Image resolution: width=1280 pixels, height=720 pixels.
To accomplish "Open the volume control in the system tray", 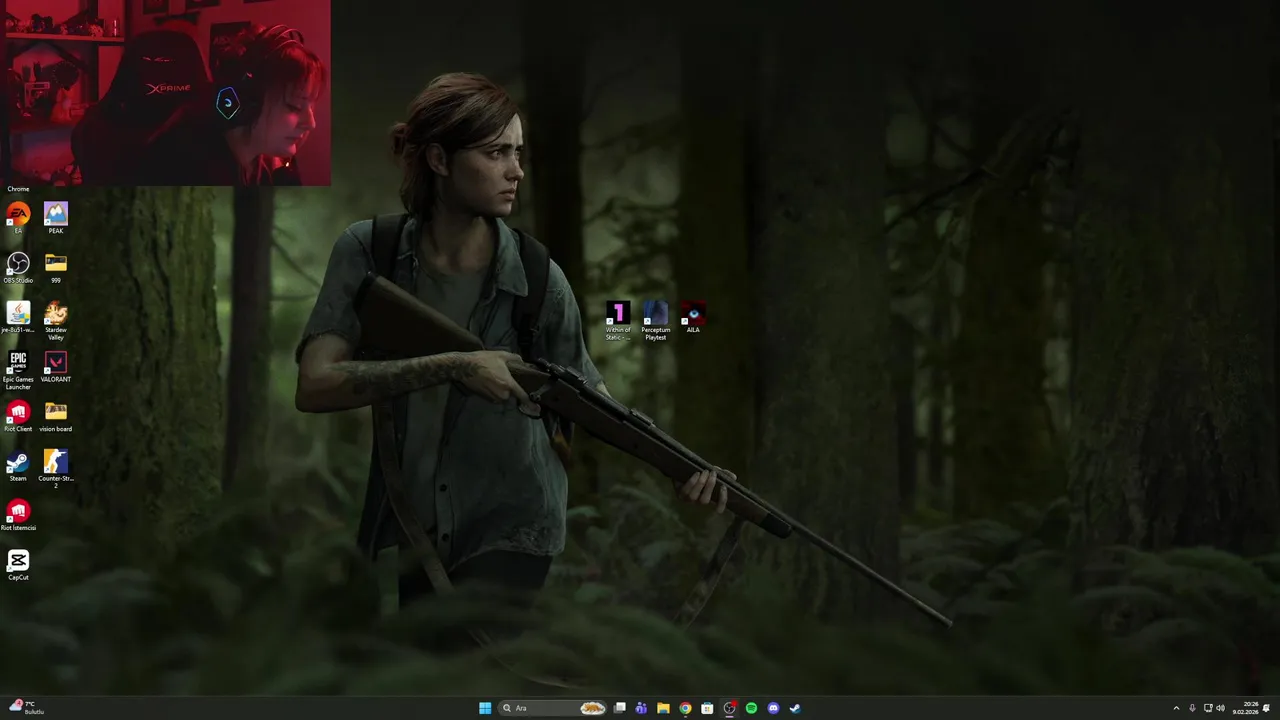I will coord(1220,708).
